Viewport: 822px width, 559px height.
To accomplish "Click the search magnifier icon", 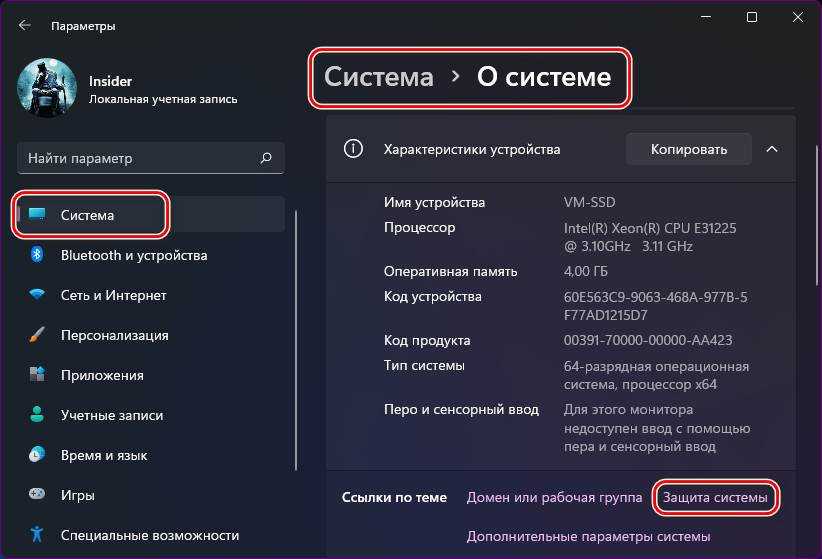I will (x=266, y=158).
